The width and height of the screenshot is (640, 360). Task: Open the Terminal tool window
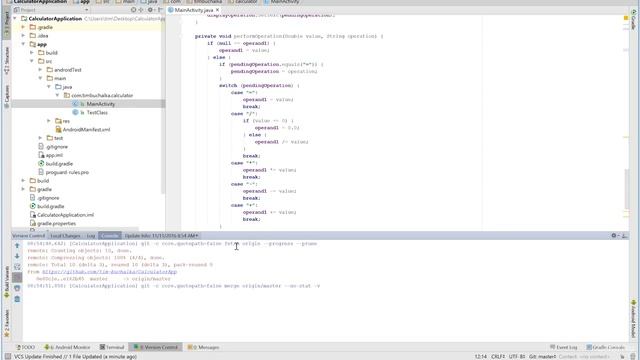pyautogui.click(x=112, y=347)
